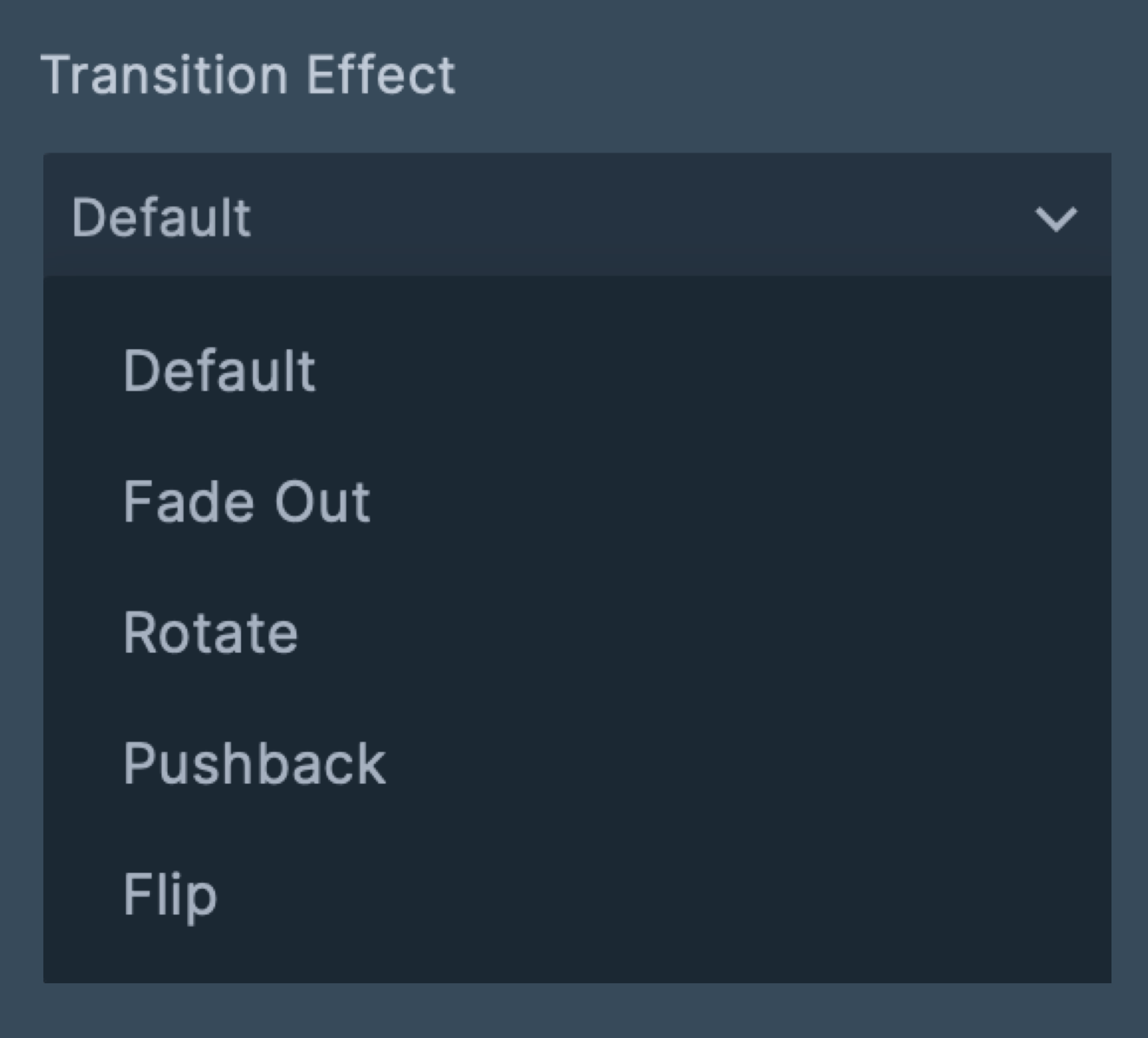Choose the Flip transition effect
The image size is (1148, 1038).
[170, 896]
